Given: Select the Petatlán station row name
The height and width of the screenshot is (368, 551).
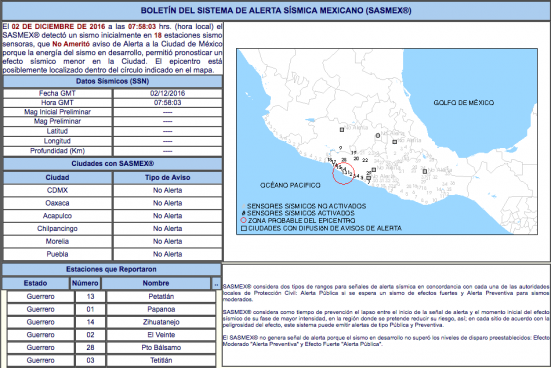Looking at the screenshot, I should 161,297.
